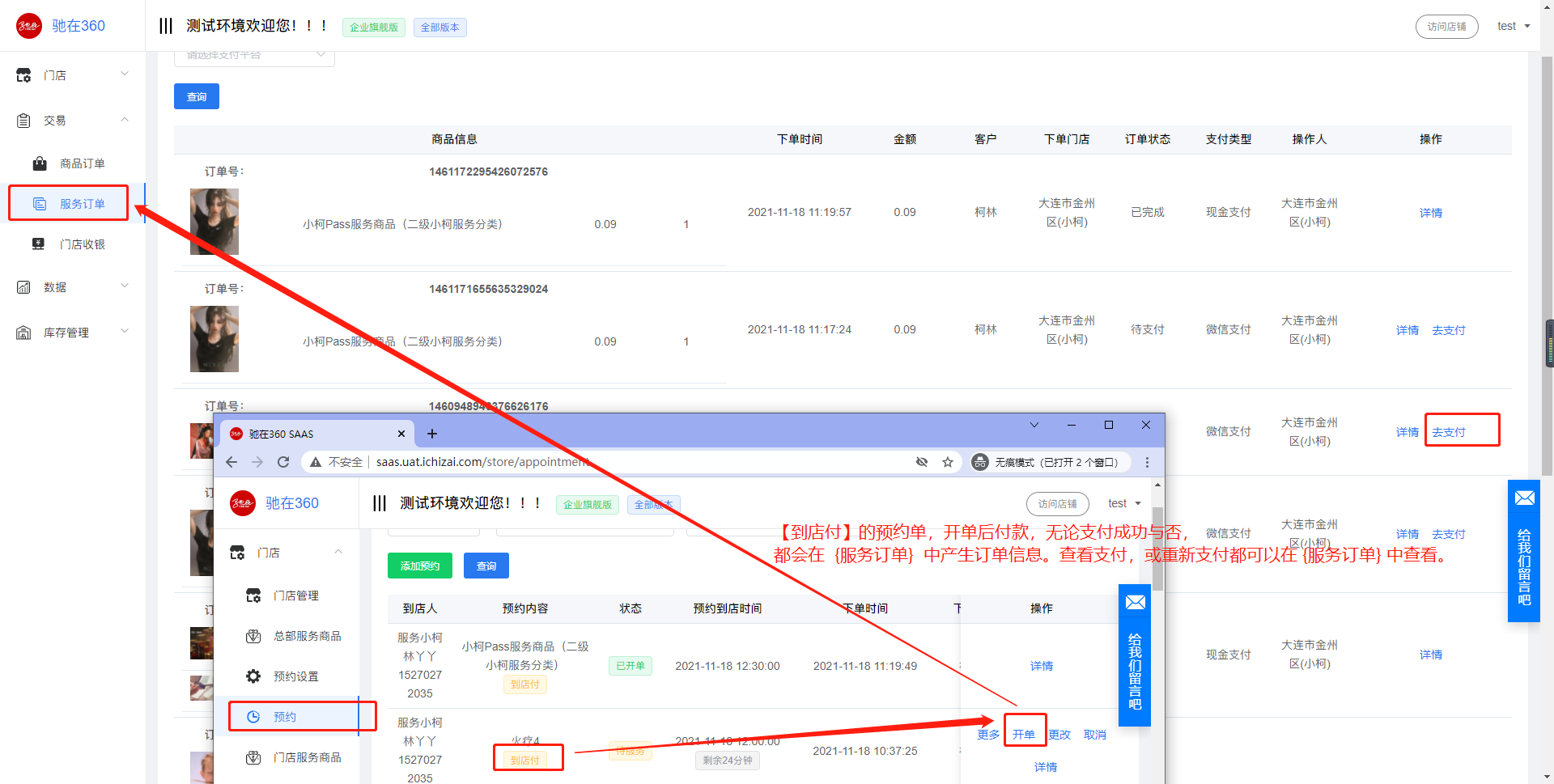1554x784 pixels.
Task: Open 详情 for order 1461172295426072576
Action: pos(1430,213)
